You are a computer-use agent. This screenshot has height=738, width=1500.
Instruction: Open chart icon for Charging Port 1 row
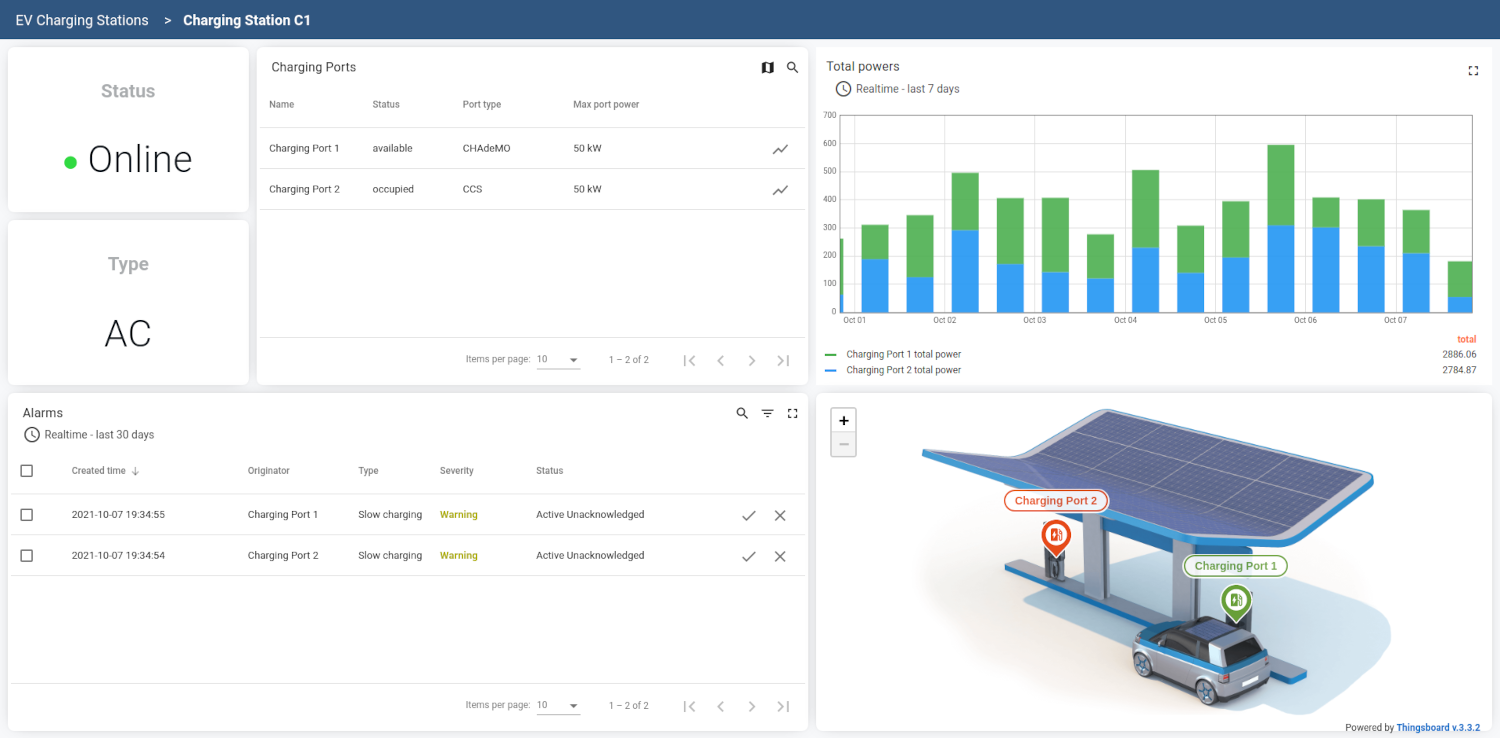pyautogui.click(x=780, y=149)
